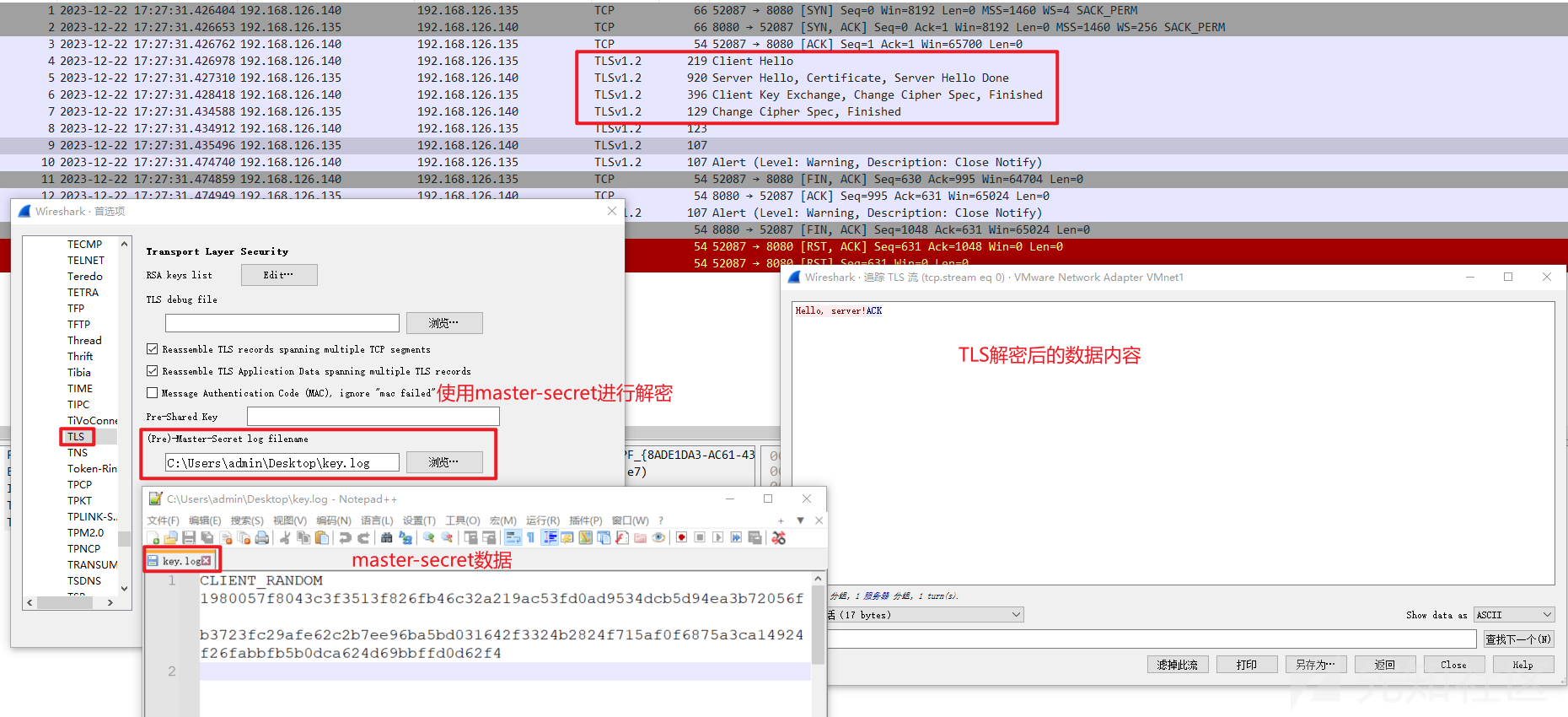This screenshot has width=1568, height=717.
Task: Click the Help button in the stream window
Action: (x=1523, y=665)
